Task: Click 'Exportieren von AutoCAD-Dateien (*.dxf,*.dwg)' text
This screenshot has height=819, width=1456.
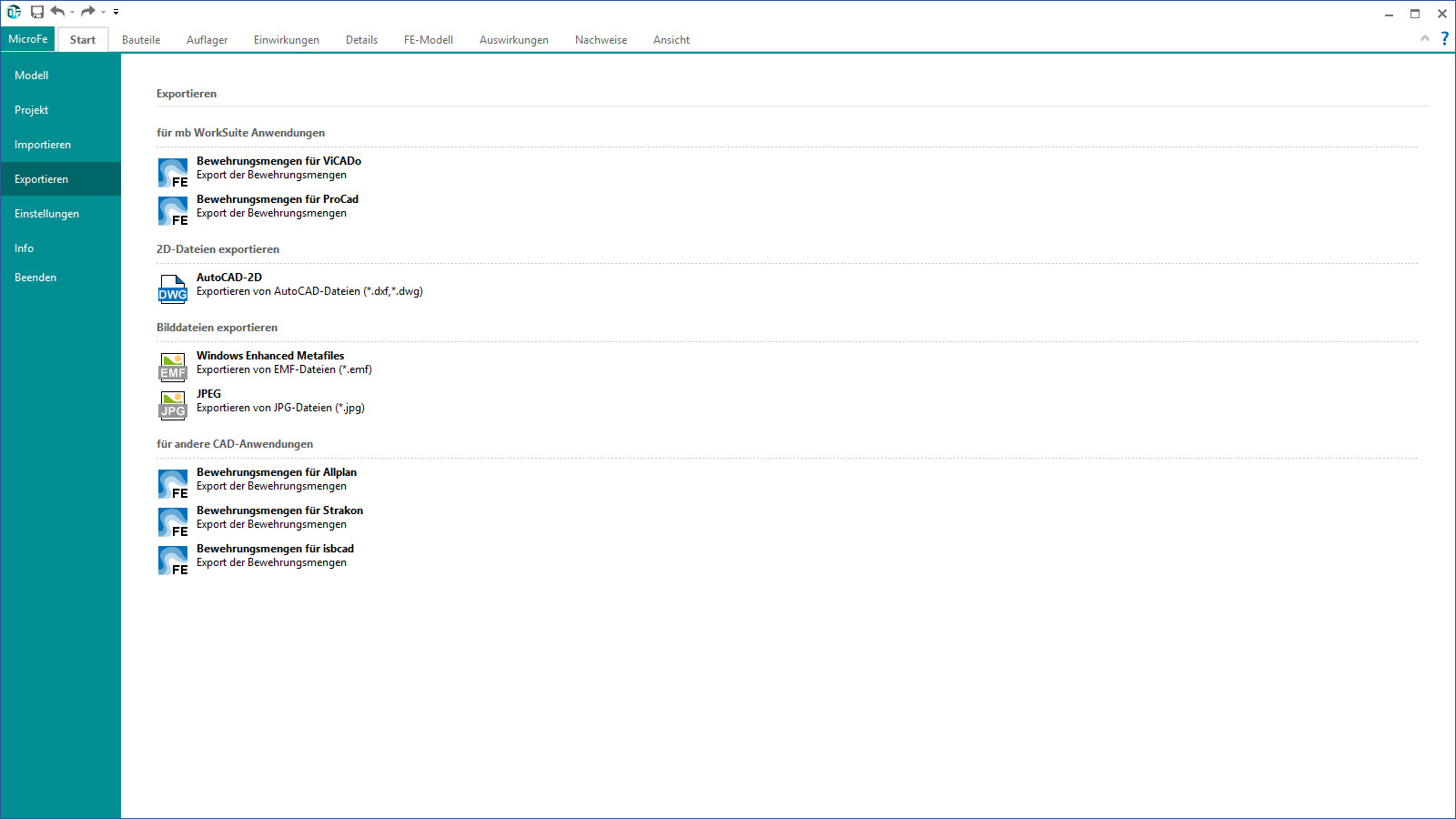Action: 309,291
